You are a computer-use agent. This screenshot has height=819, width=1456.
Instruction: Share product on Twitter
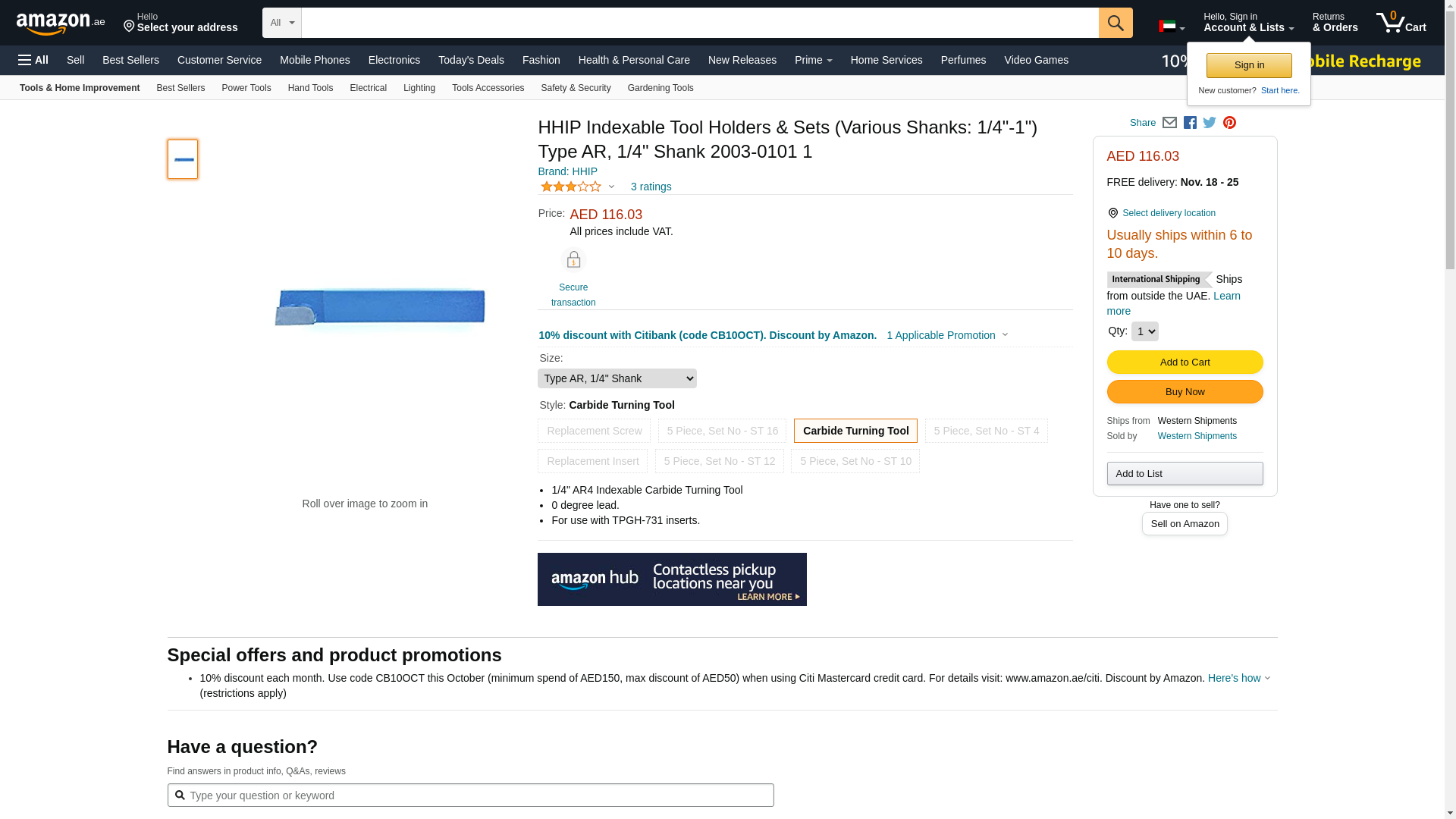click(1210, 123)
